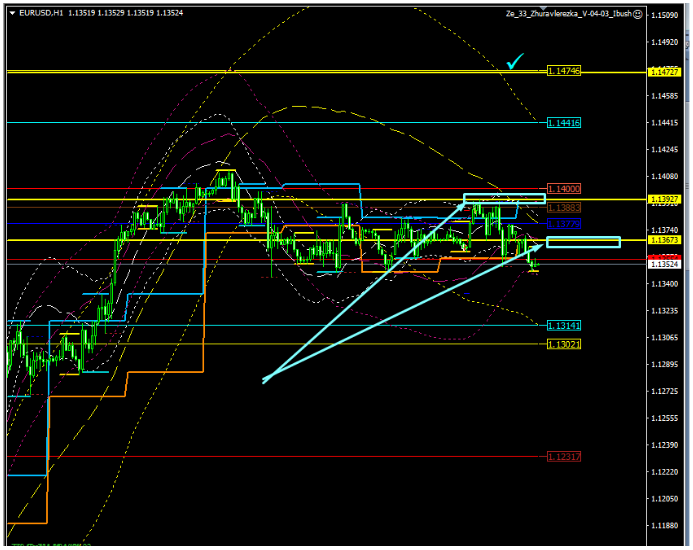The height and width of the screenshot is (550, 693).
Task: Click the red 1.12317 level label
Action: pos(565,456)
